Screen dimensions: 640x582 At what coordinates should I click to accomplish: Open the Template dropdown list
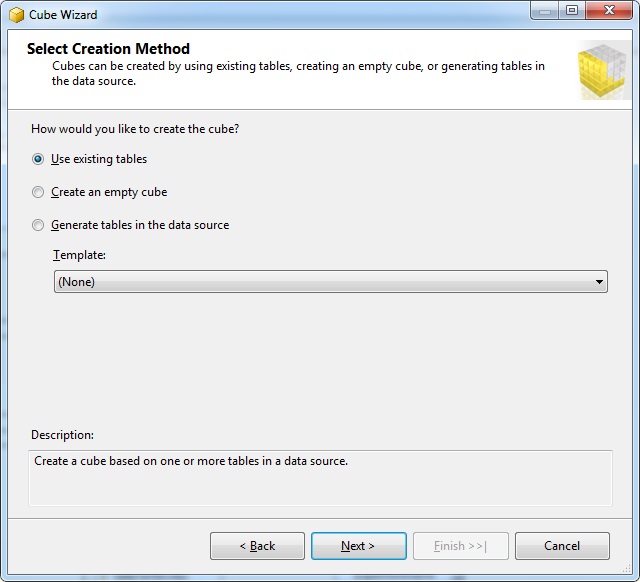pos(331,282)
